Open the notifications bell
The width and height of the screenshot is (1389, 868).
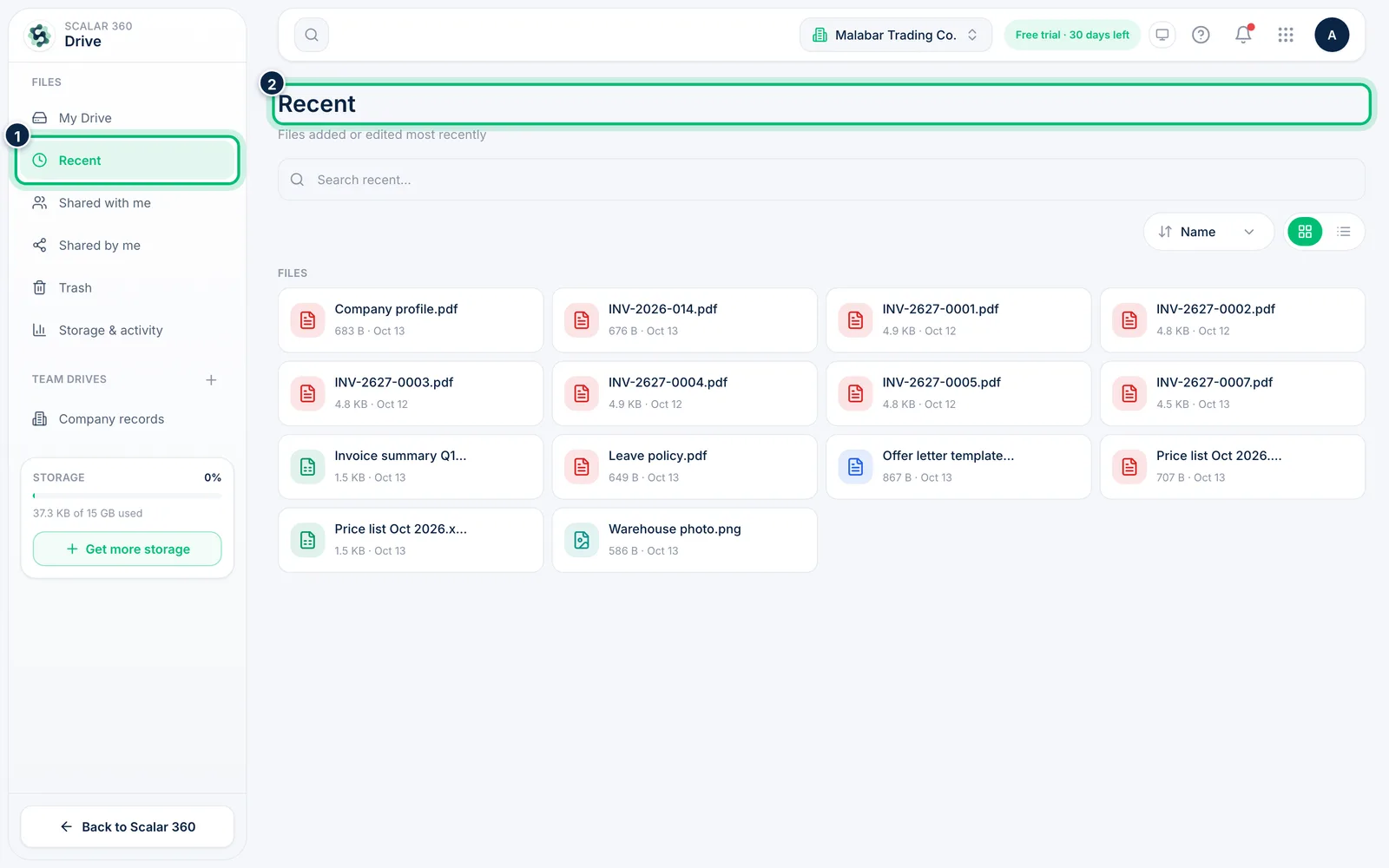pyautogui.click(x=1243, y=35)
